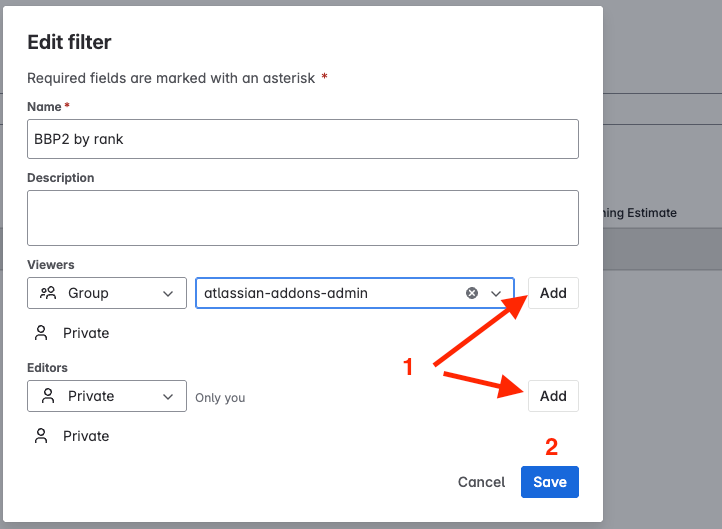
Task: Clear the atlassian-addons-admin group selection
Action: point(472,293)
